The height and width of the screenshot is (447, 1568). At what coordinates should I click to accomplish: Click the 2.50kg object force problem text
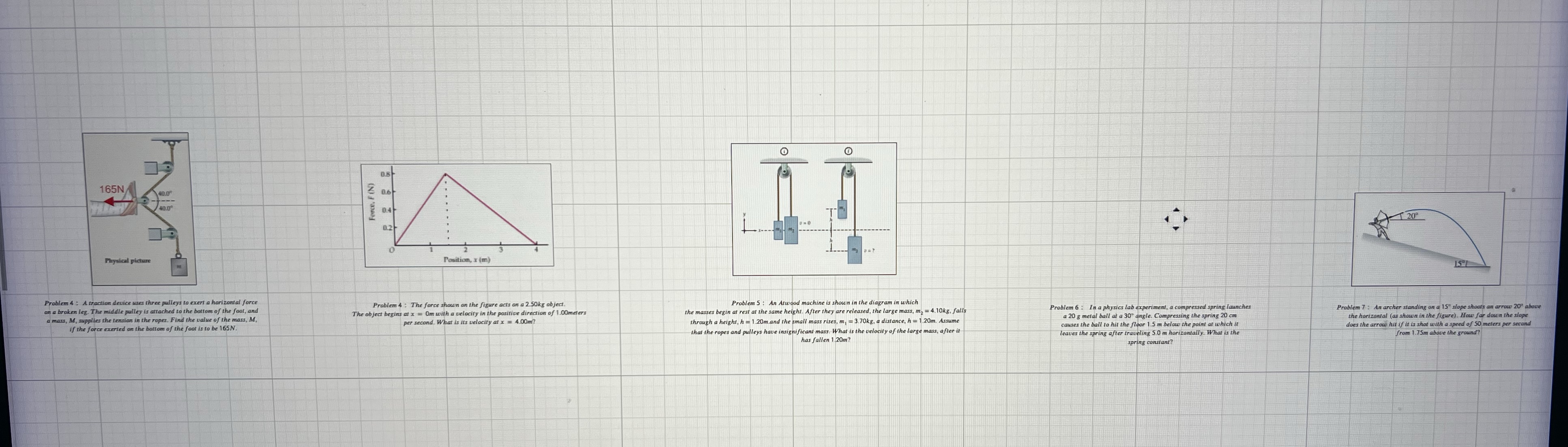[x=469, y=312]
